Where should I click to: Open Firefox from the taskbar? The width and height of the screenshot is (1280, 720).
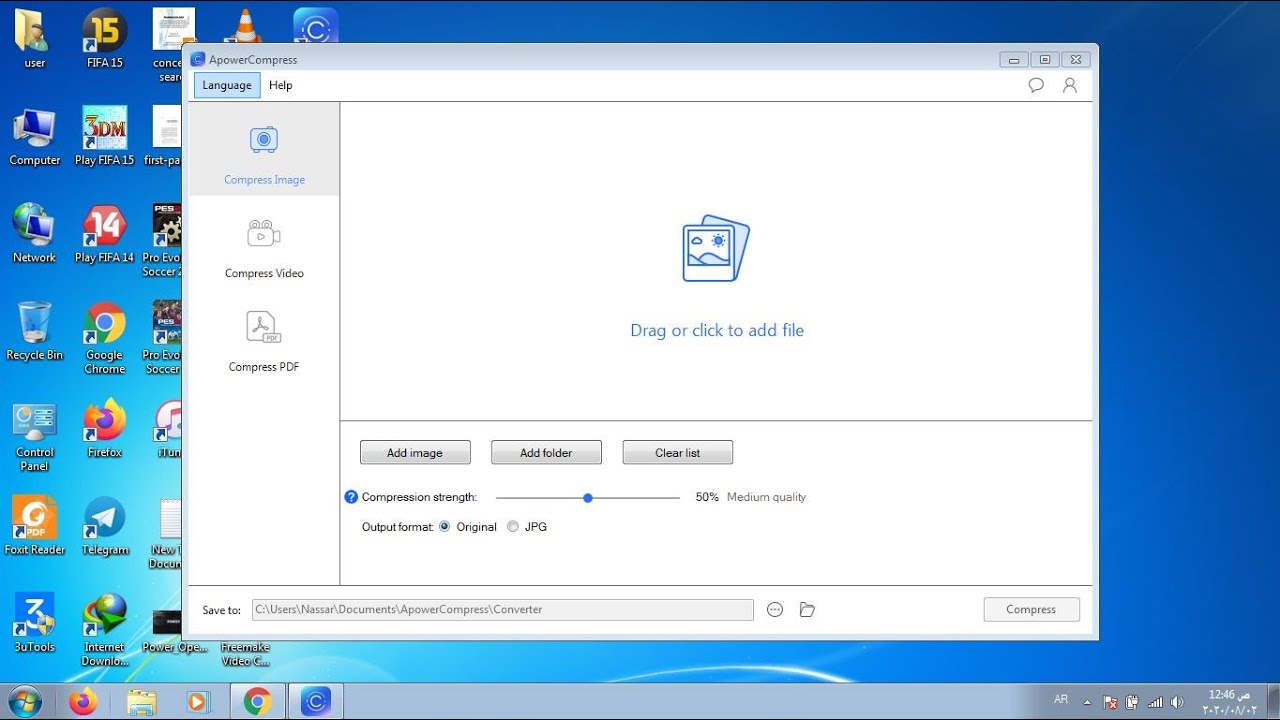click(x=83, y=702)
